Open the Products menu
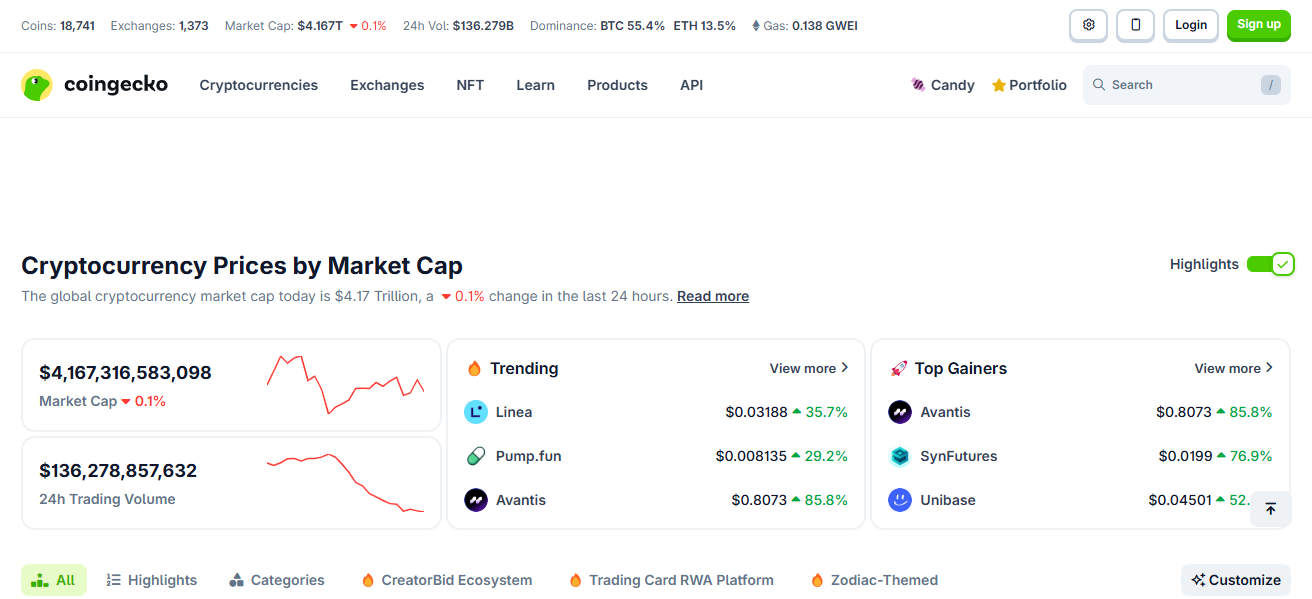The width and height of the screenshot is (1312, 599). click(617, 85)
